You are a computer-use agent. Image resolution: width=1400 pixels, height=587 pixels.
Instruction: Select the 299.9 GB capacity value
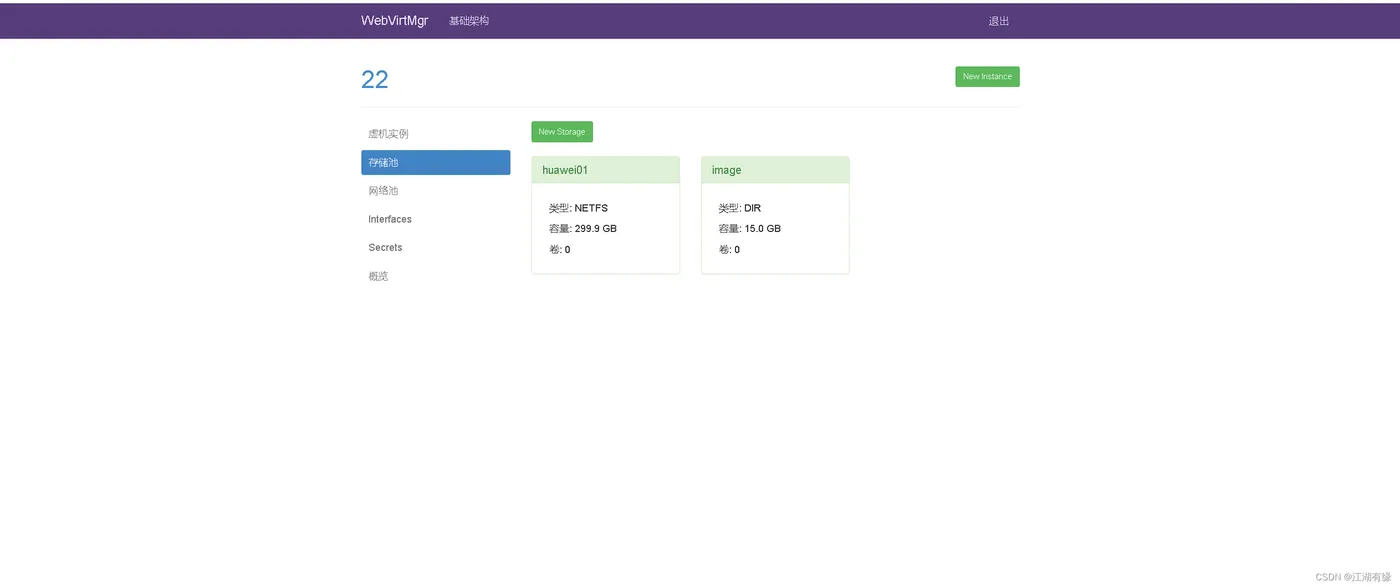[x=596, y=229]
